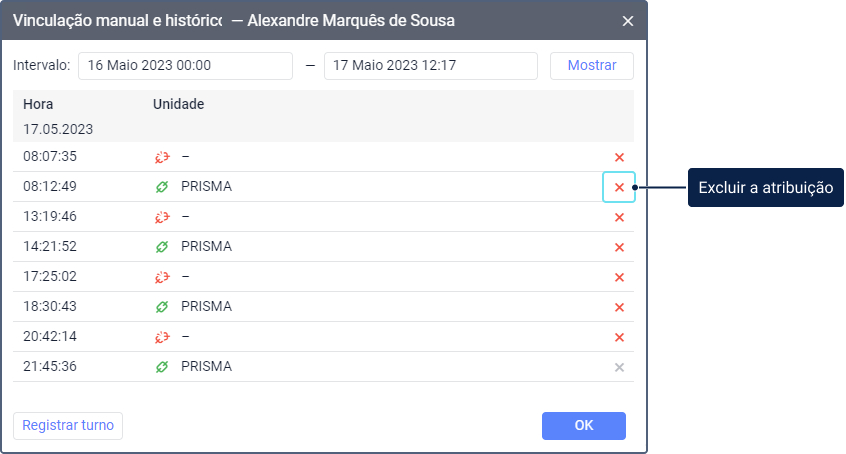Click the Hora column header
Screen dimensions: 846x454
pos(38,104)
